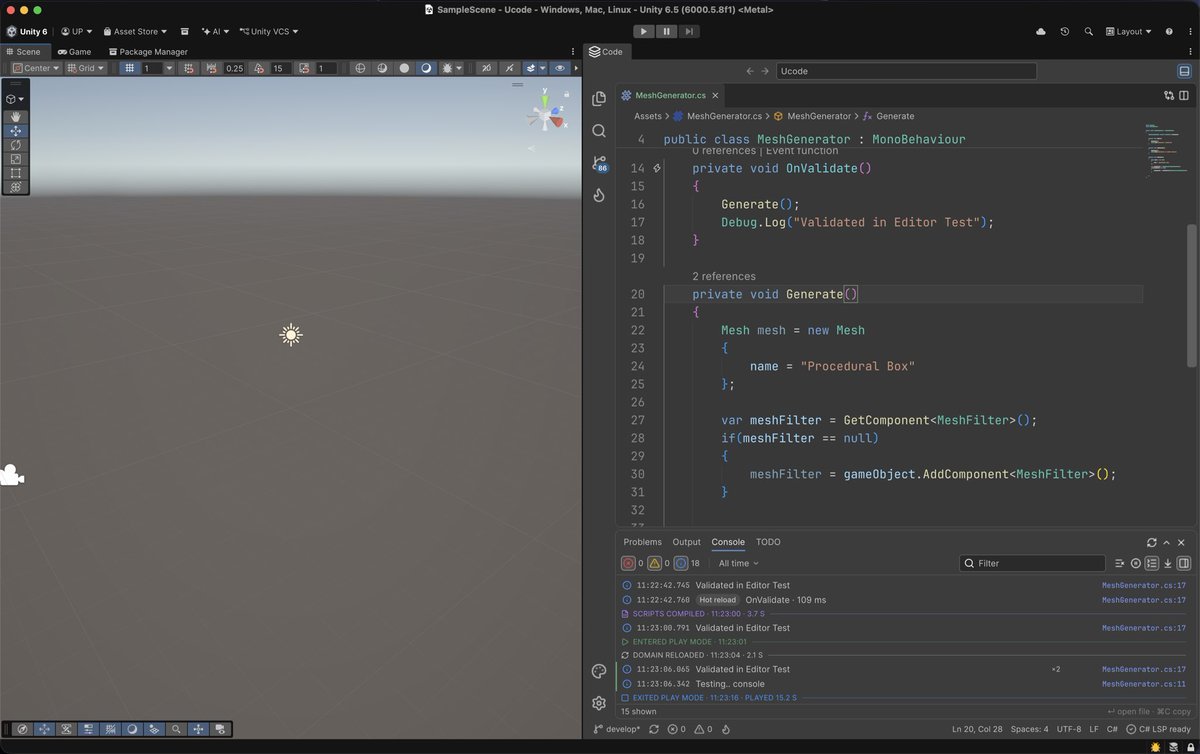Toggle the bottom panel layout button
The width and height of the screenshot is (1200, 754).
pos(1184,71)
